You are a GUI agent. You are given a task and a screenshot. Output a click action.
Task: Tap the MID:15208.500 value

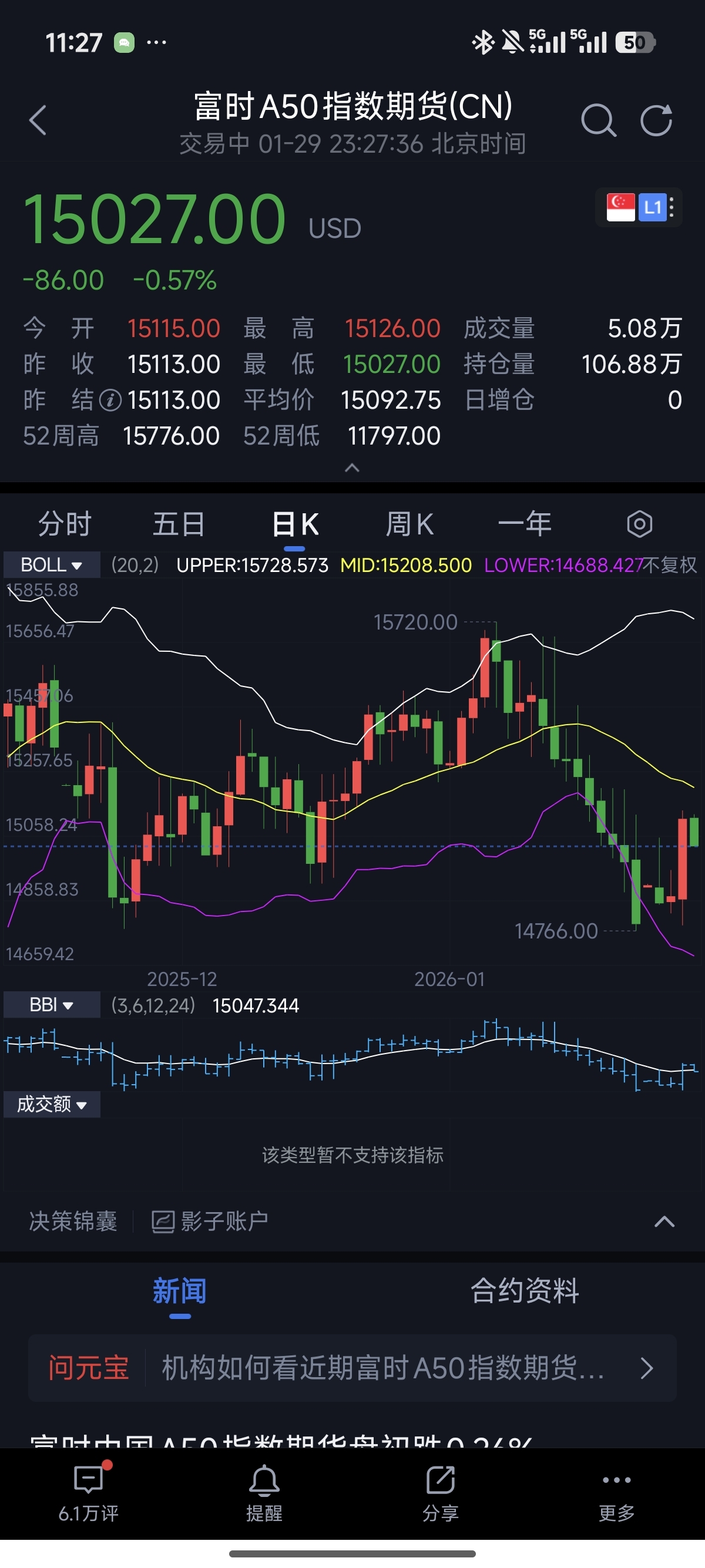(x=406, y=565)
